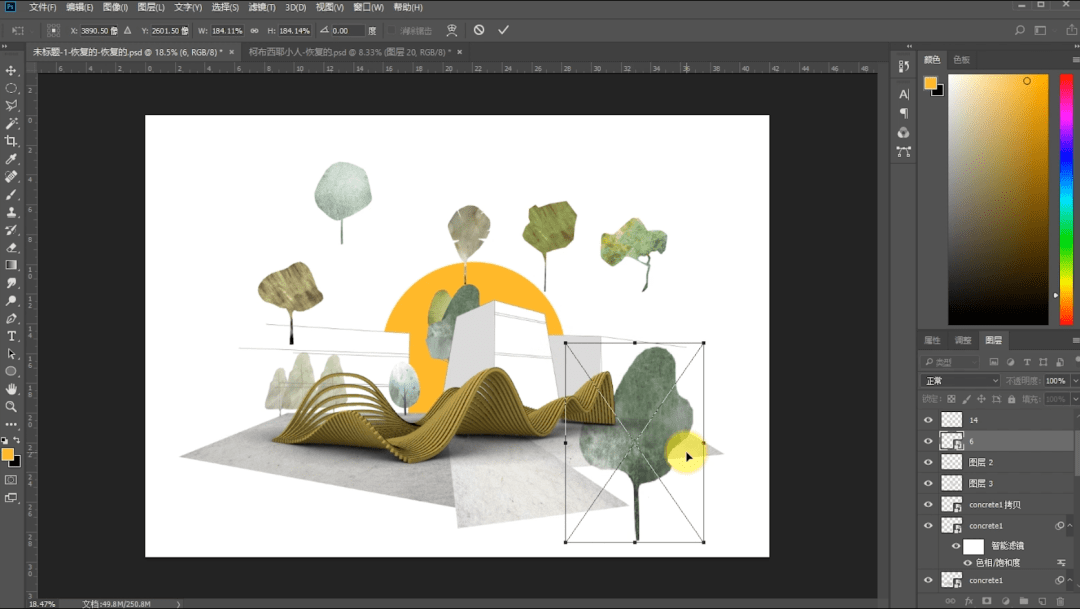Click the link icon between W and H
This screenshot has width=1080, height=609.
(254, 30)
